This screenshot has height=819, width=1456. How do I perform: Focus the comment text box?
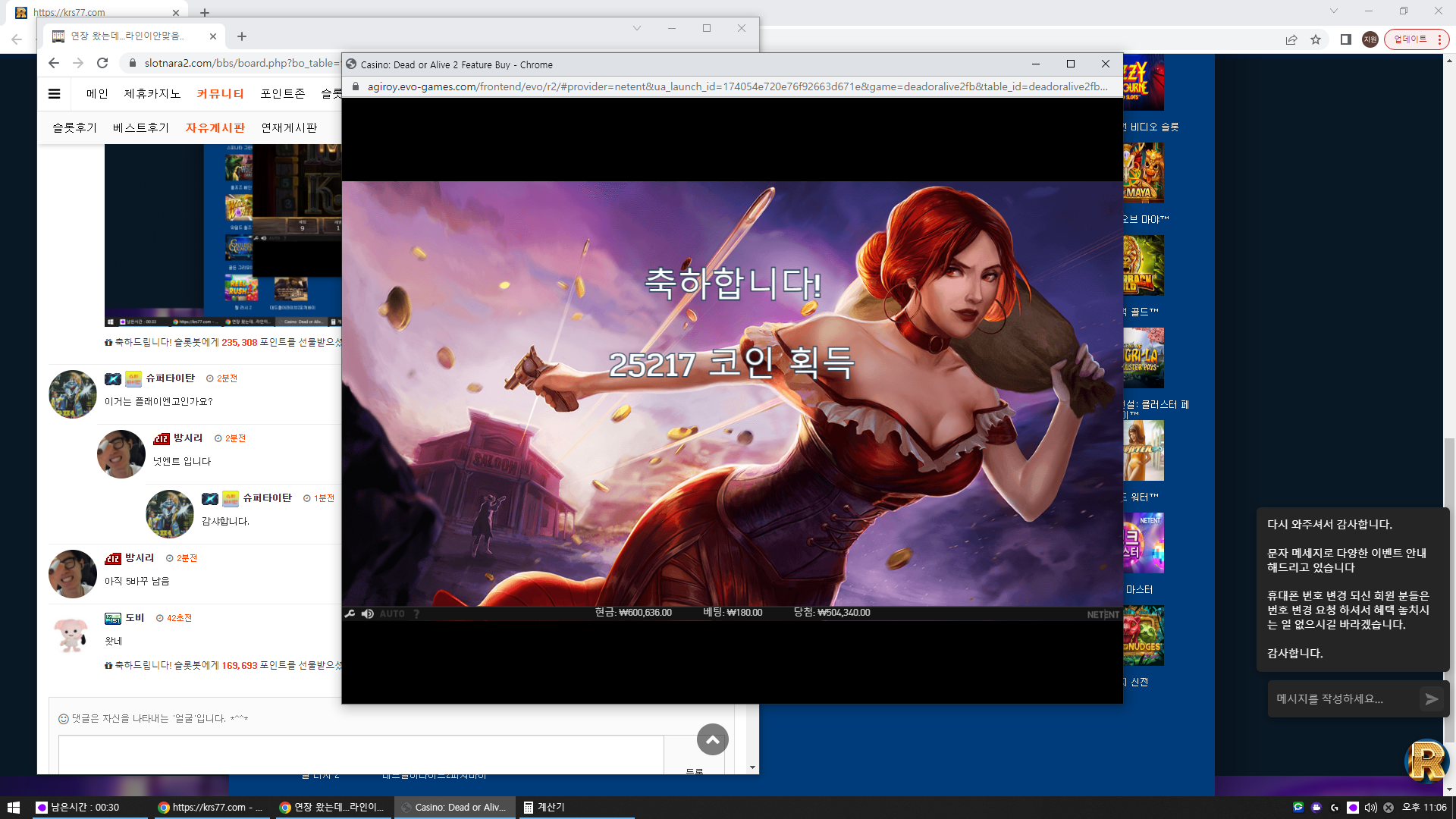pyautogui.click(x=361, y=755)
